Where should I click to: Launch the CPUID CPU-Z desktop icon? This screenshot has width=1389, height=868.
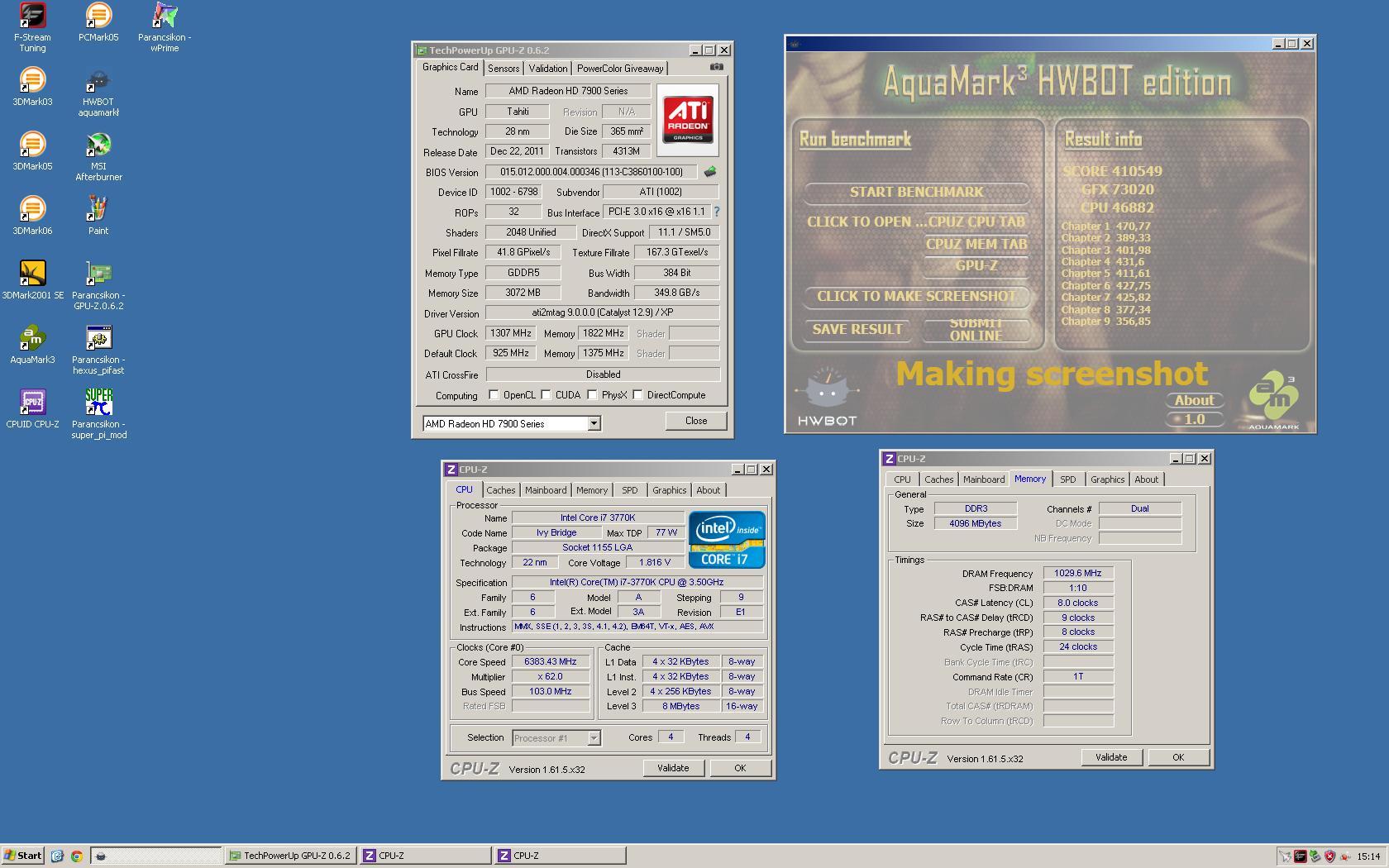click(32, 410)
